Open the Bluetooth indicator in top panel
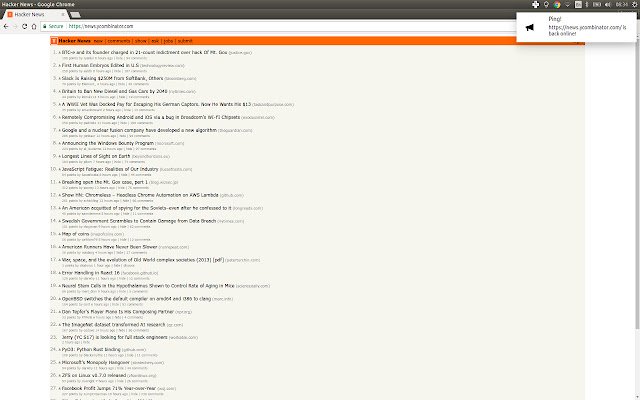 (x=587, y=4)
